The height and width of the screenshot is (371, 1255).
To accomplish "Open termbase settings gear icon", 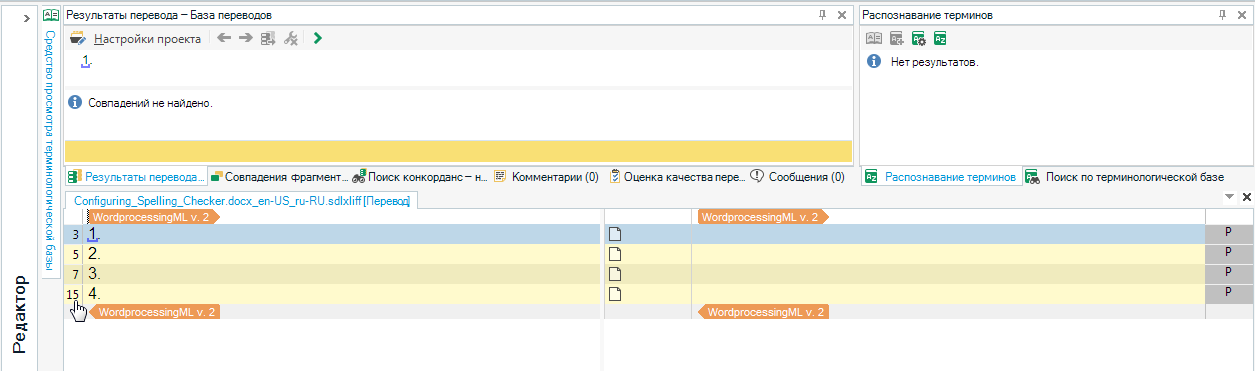I will click(918, 39).
